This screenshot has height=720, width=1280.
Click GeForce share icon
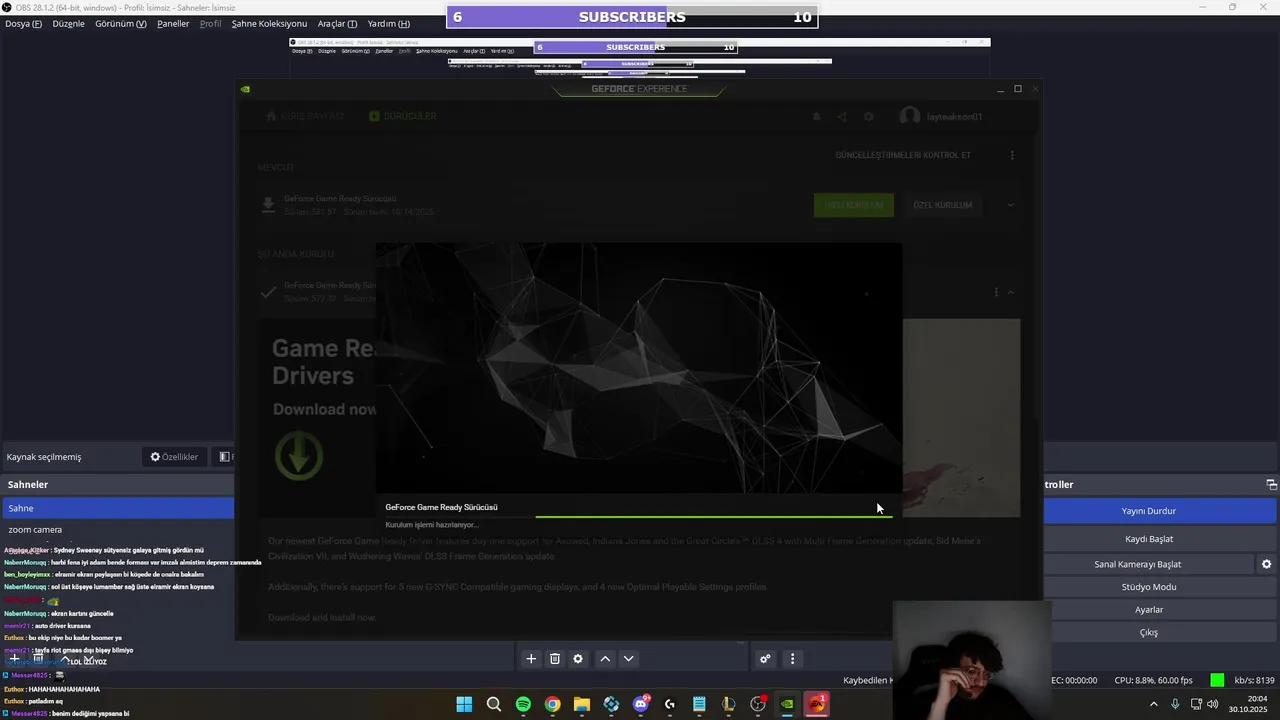842,116
